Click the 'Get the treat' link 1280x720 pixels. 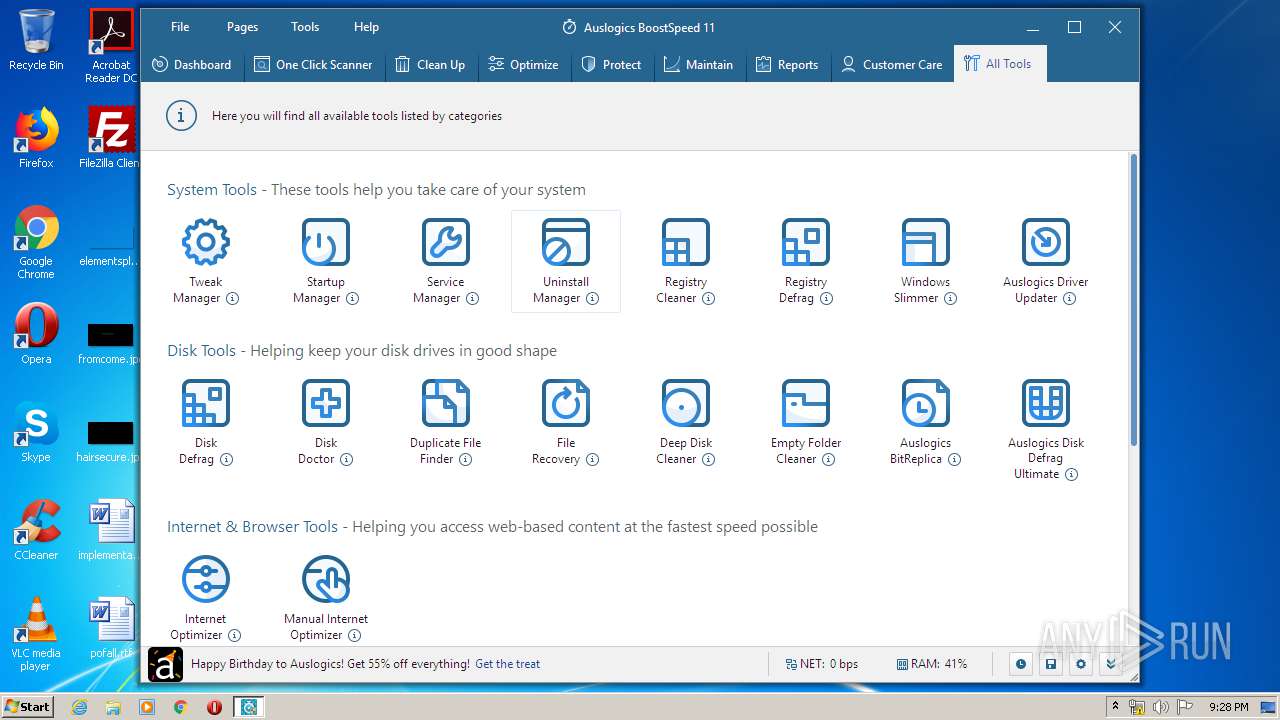tap(507, 664)
